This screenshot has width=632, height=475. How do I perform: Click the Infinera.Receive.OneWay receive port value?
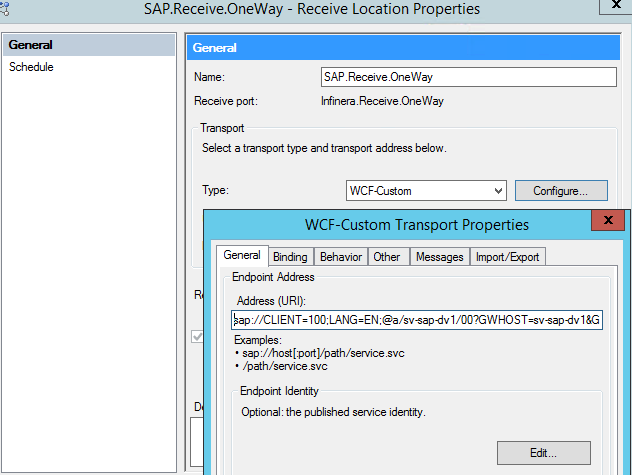coord(382,101)
